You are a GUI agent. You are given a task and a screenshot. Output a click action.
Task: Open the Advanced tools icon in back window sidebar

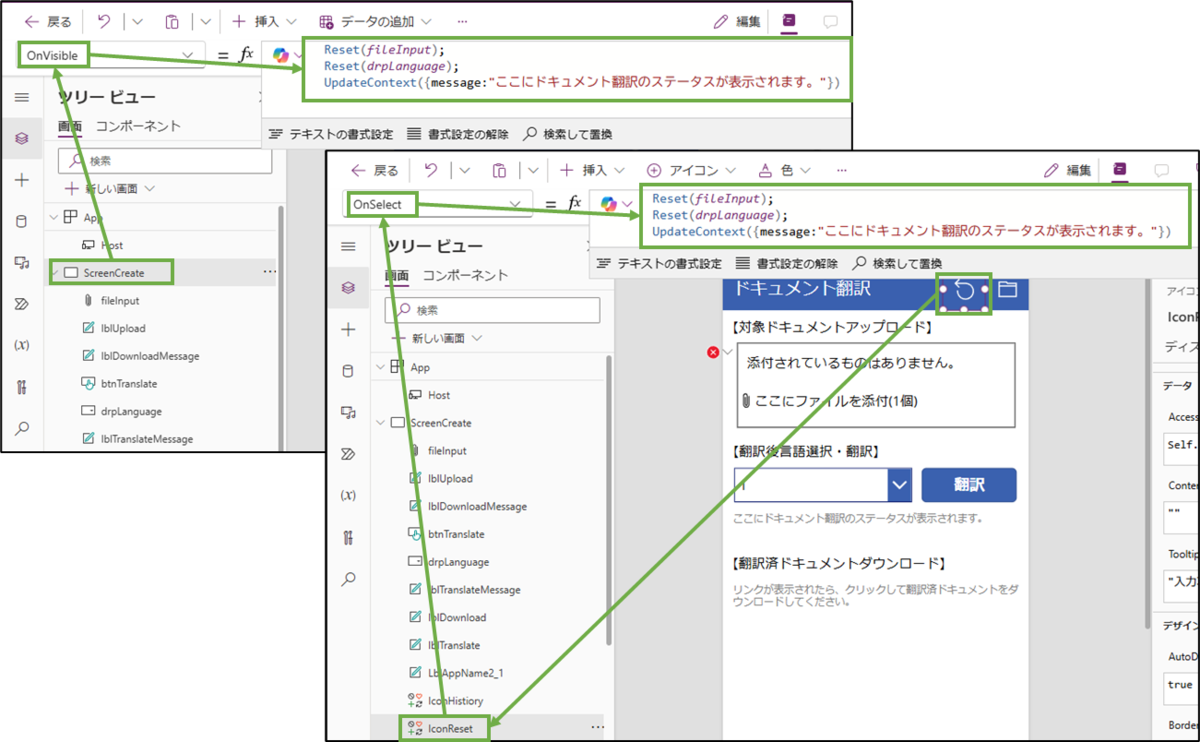point(22,387)
